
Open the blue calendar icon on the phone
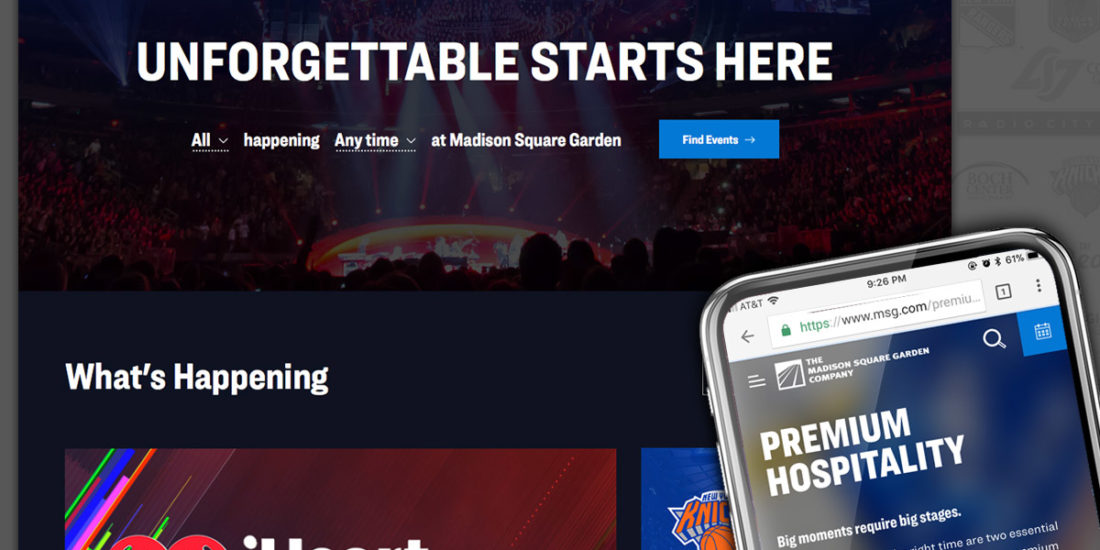click(1042, 330)
